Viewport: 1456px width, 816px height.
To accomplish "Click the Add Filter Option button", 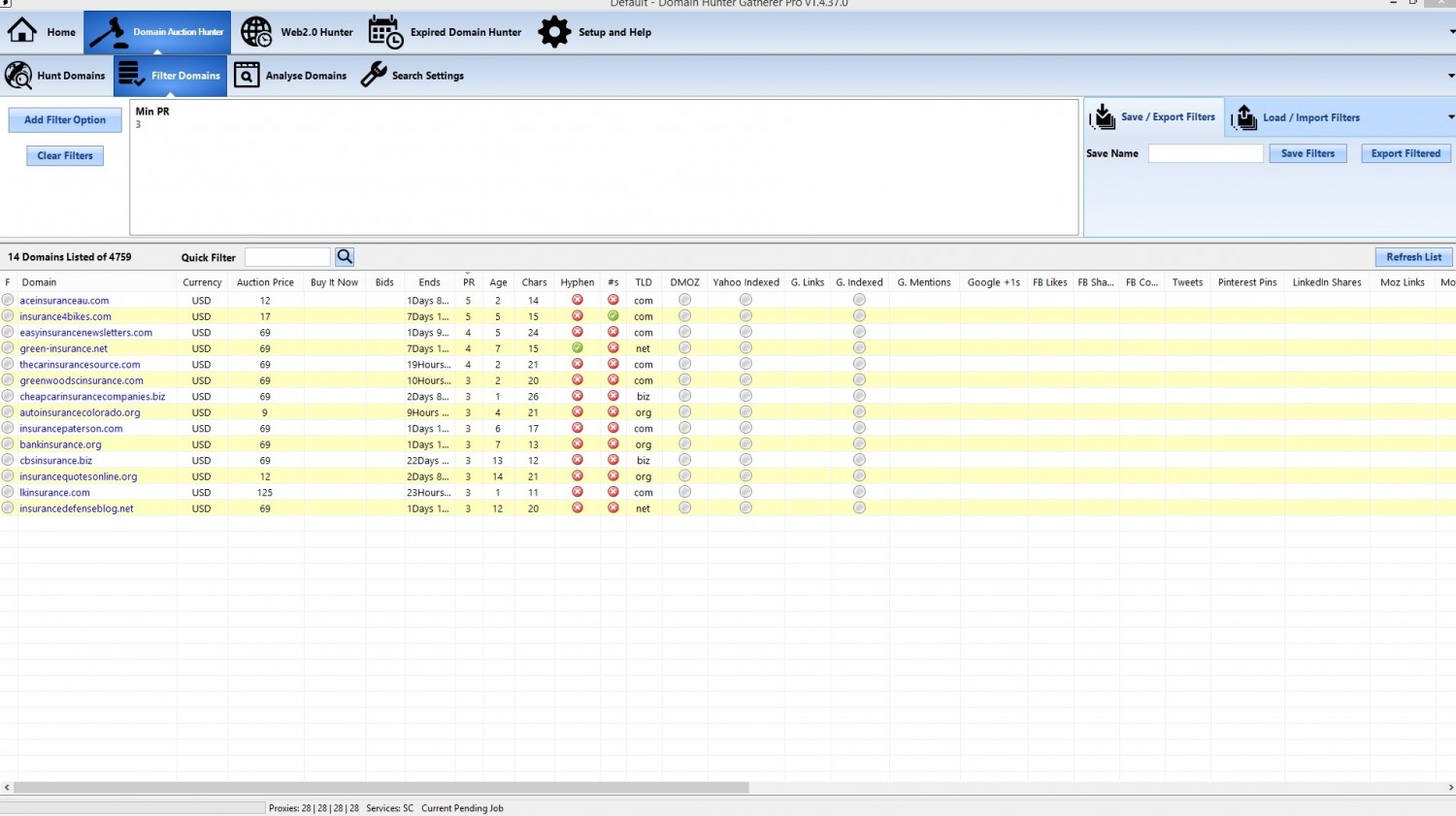I will 65,120.
